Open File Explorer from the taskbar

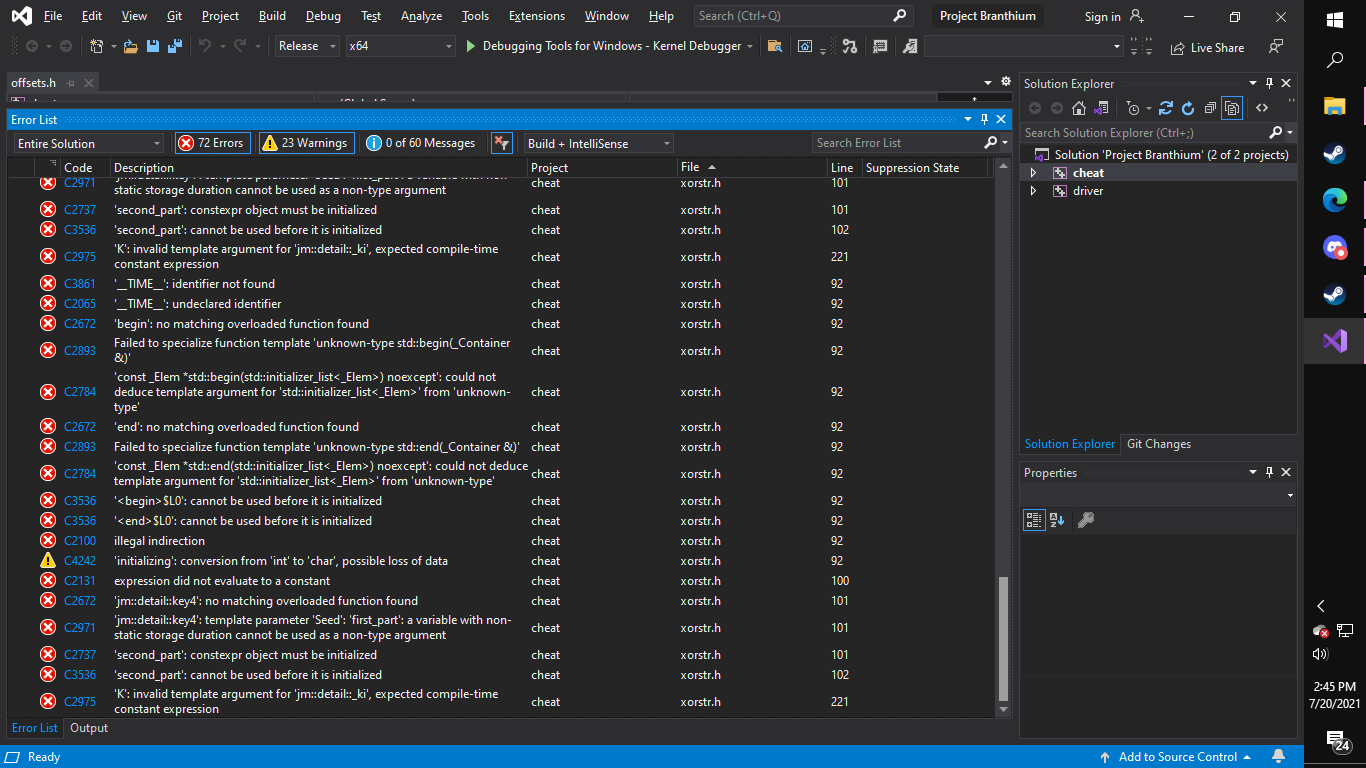point(1335,107)
